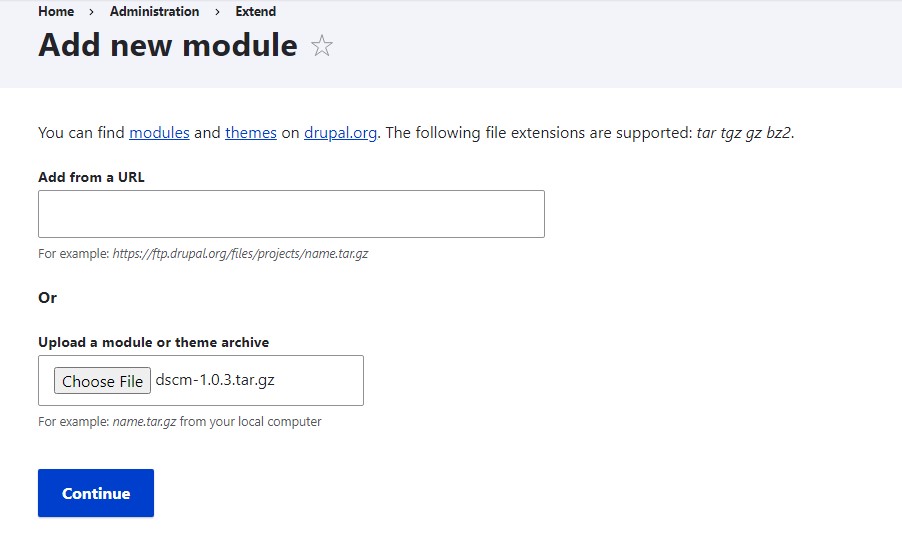Follow the themes hyperlink
This screenshot has width=902, height=544.
(x=251, y=133)
